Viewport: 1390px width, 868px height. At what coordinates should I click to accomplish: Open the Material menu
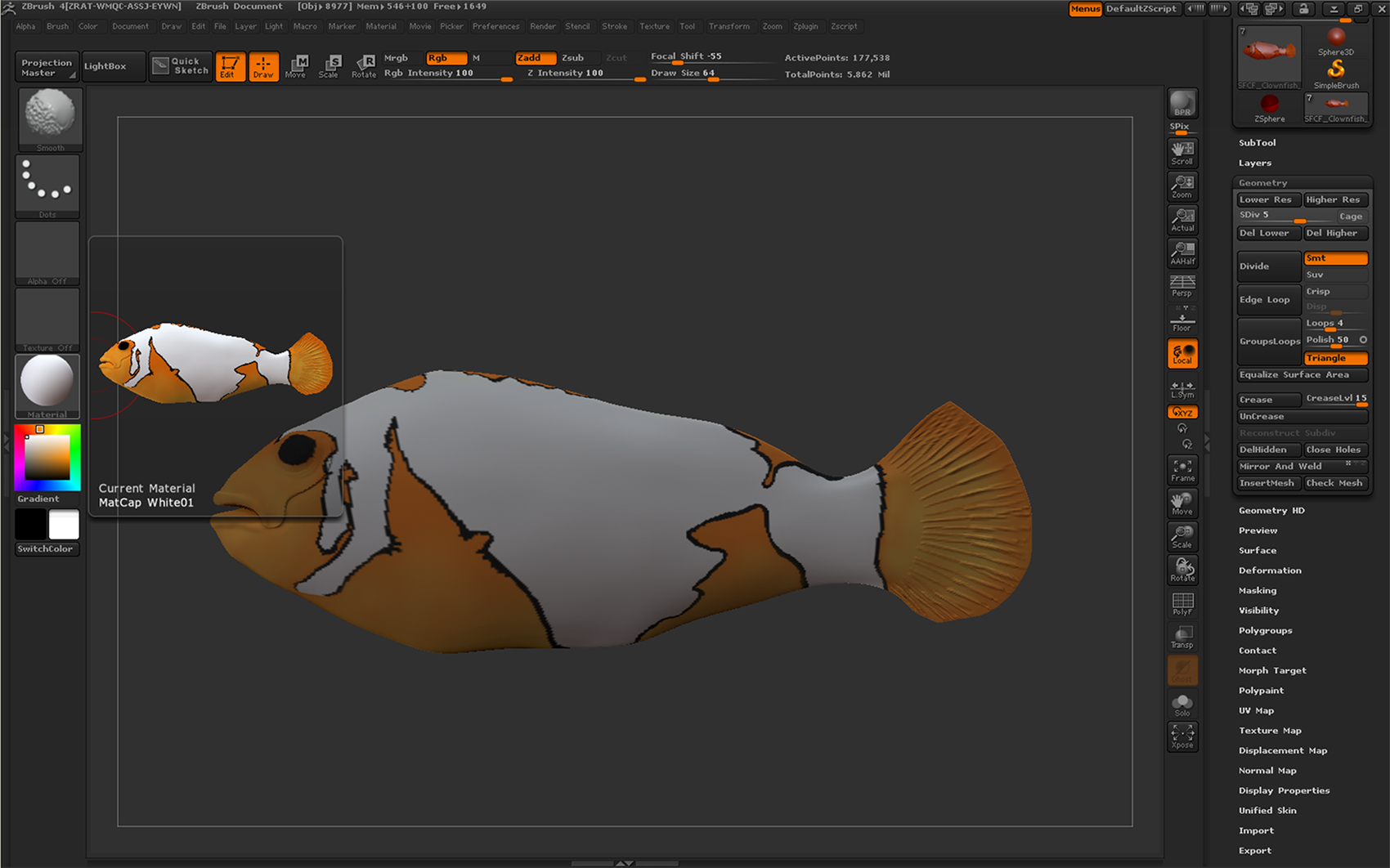pyautogui.click(x=380, y=26)
